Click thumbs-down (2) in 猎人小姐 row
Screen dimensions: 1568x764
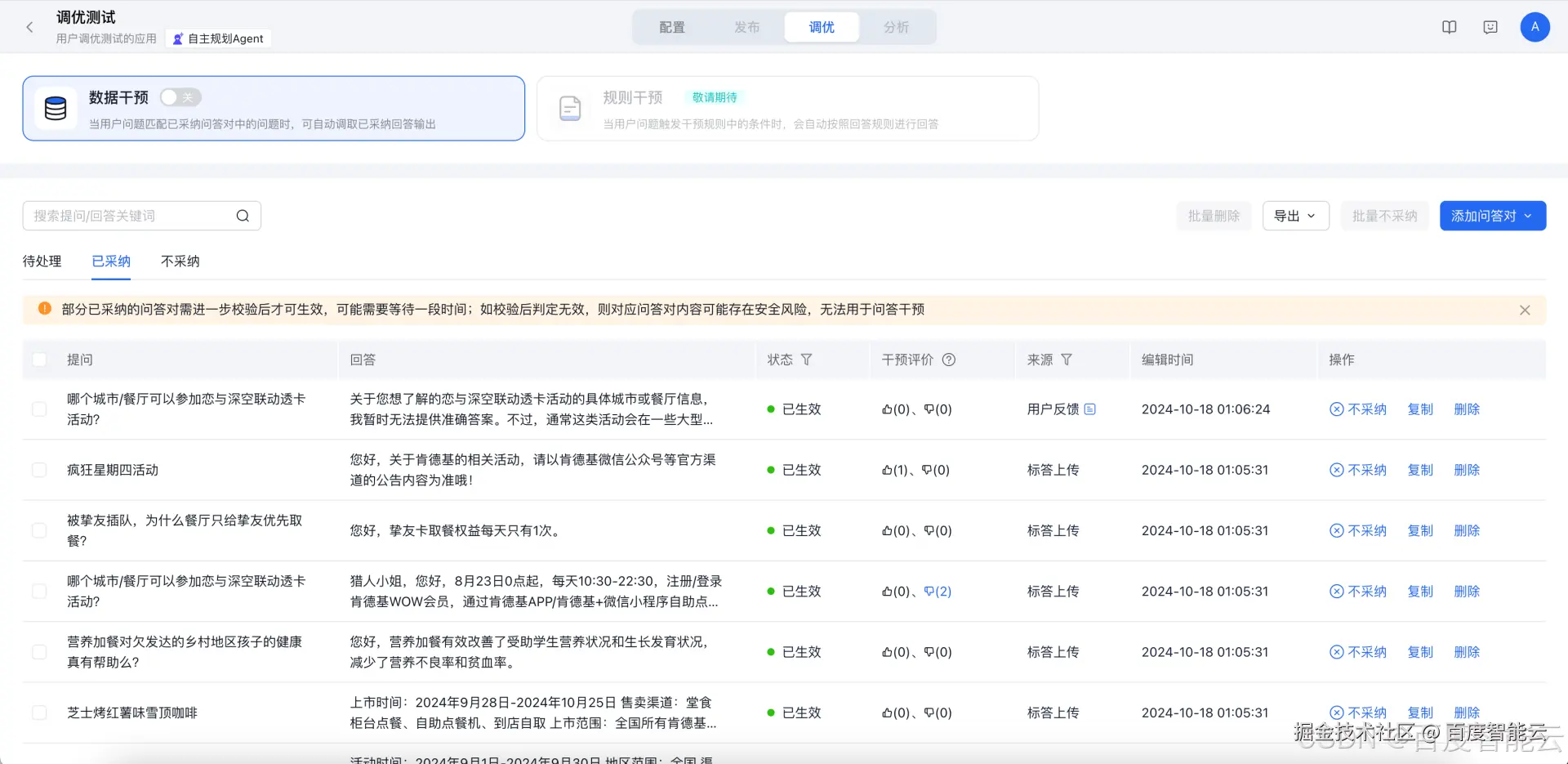point(938,592)
